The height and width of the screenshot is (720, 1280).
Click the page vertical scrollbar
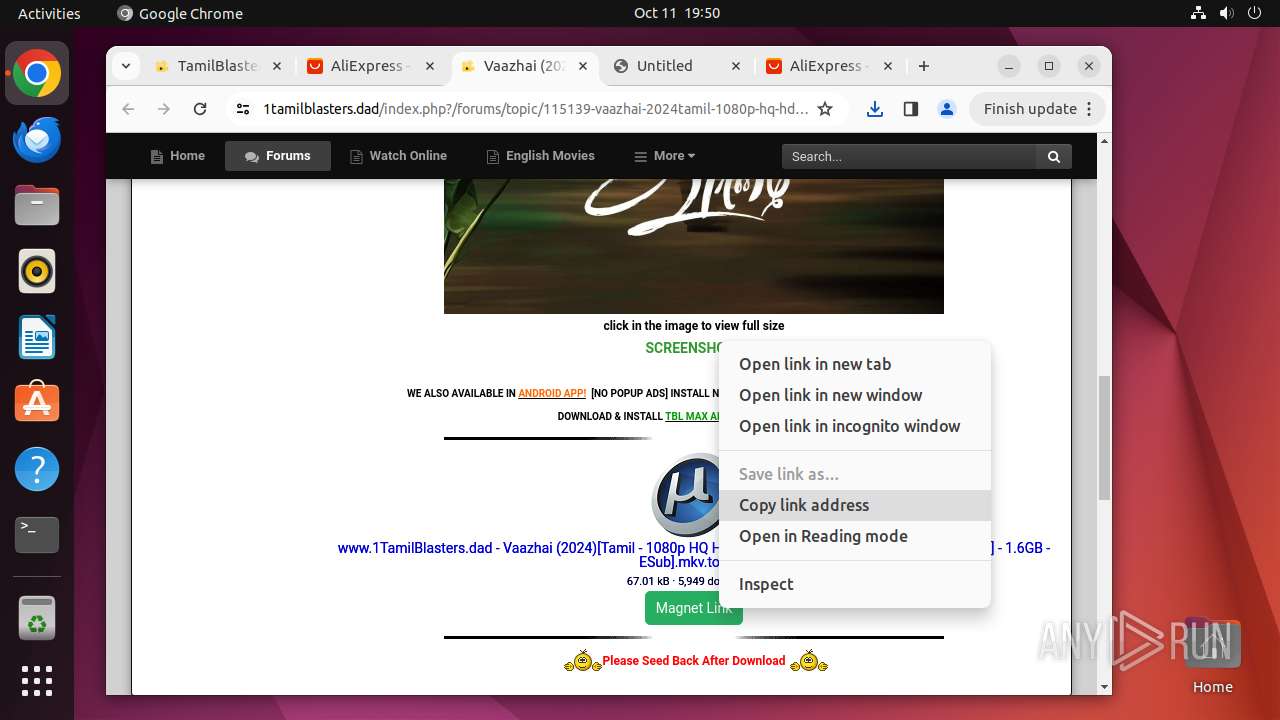tap(1104, 438)
